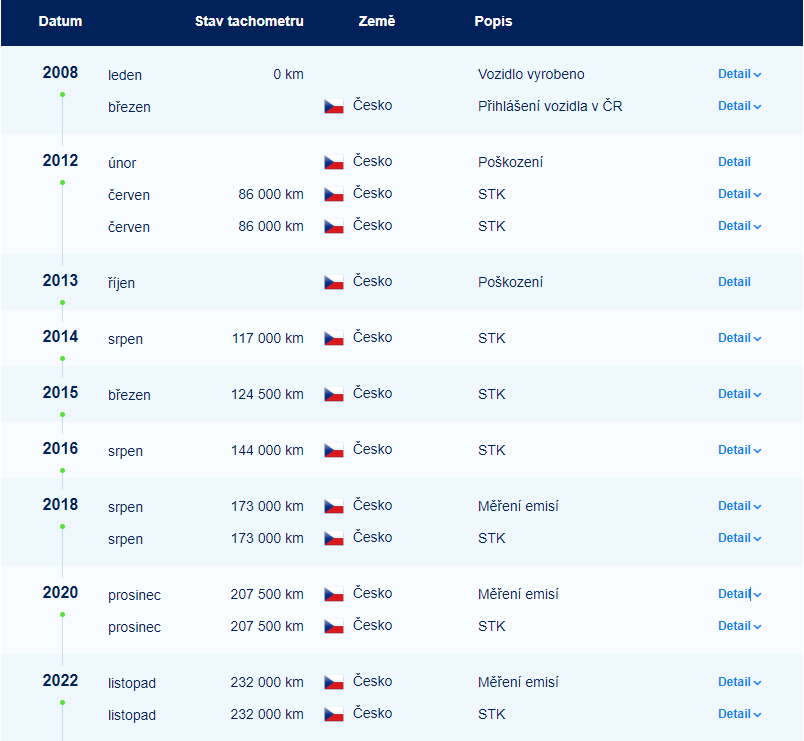Click the Czech flag icon in březen 2008 row
This screenshot has width=804, height=741.
pos(334,106)
